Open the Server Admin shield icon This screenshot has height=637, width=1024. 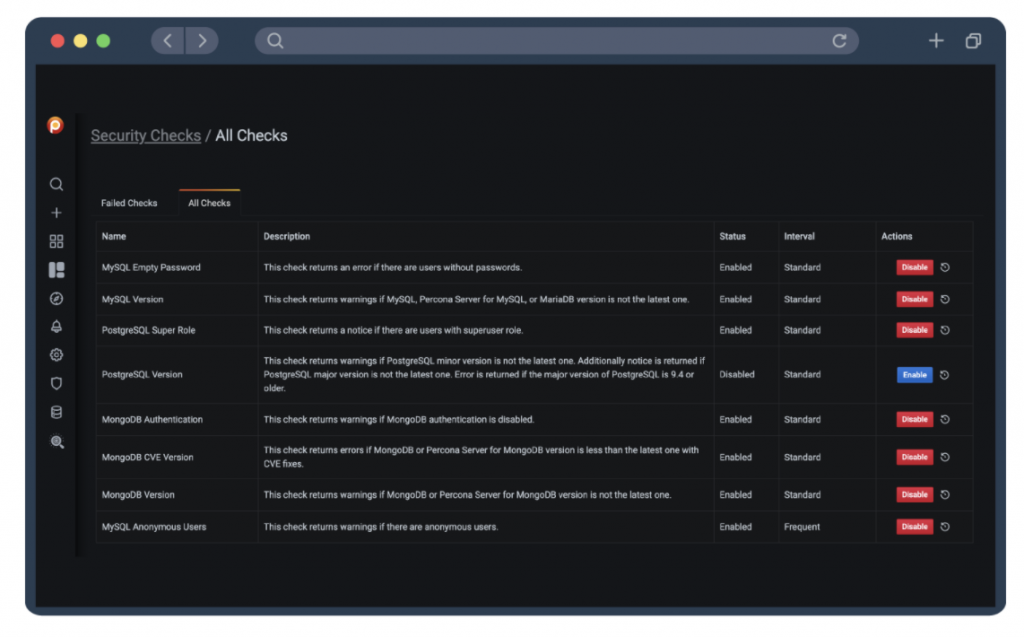point(56,384)
